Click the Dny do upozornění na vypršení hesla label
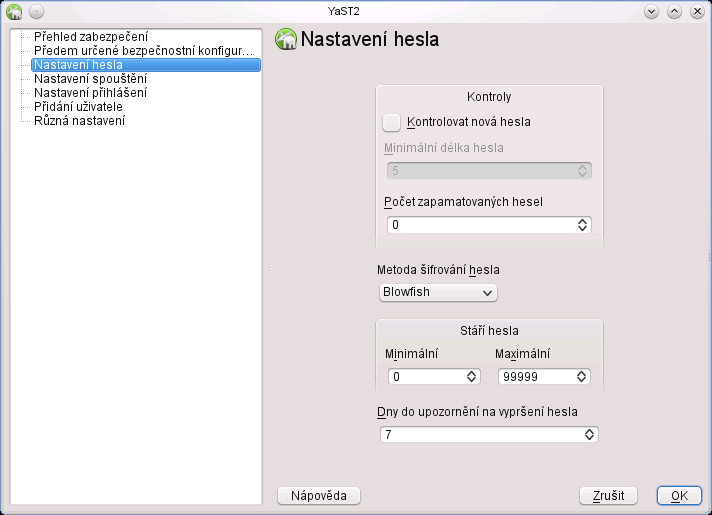Image resolution: width=712 pixels, height=515 pixels. click(477, 412)
